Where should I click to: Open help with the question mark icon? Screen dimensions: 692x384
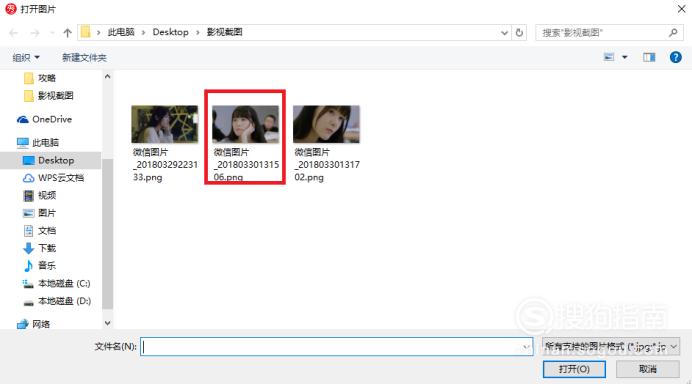click(x=675, y=57)
